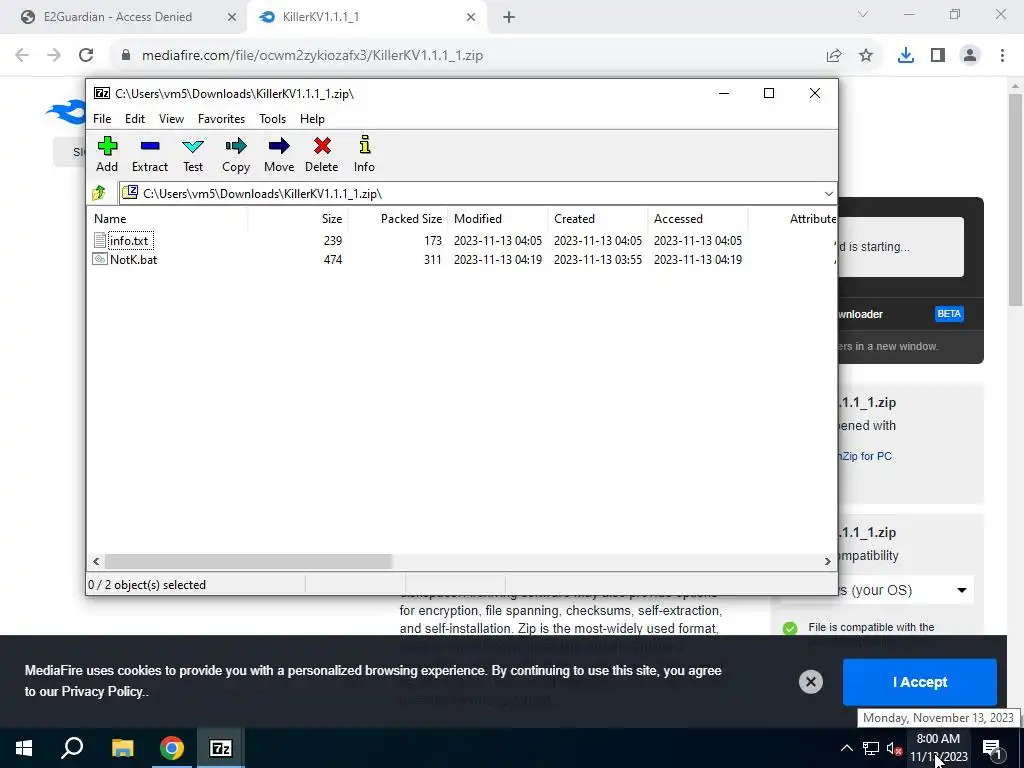Viewport: 1024px width, 768px height.
Task: Open the File menu in 7-Zip
Action: (102, 119)
